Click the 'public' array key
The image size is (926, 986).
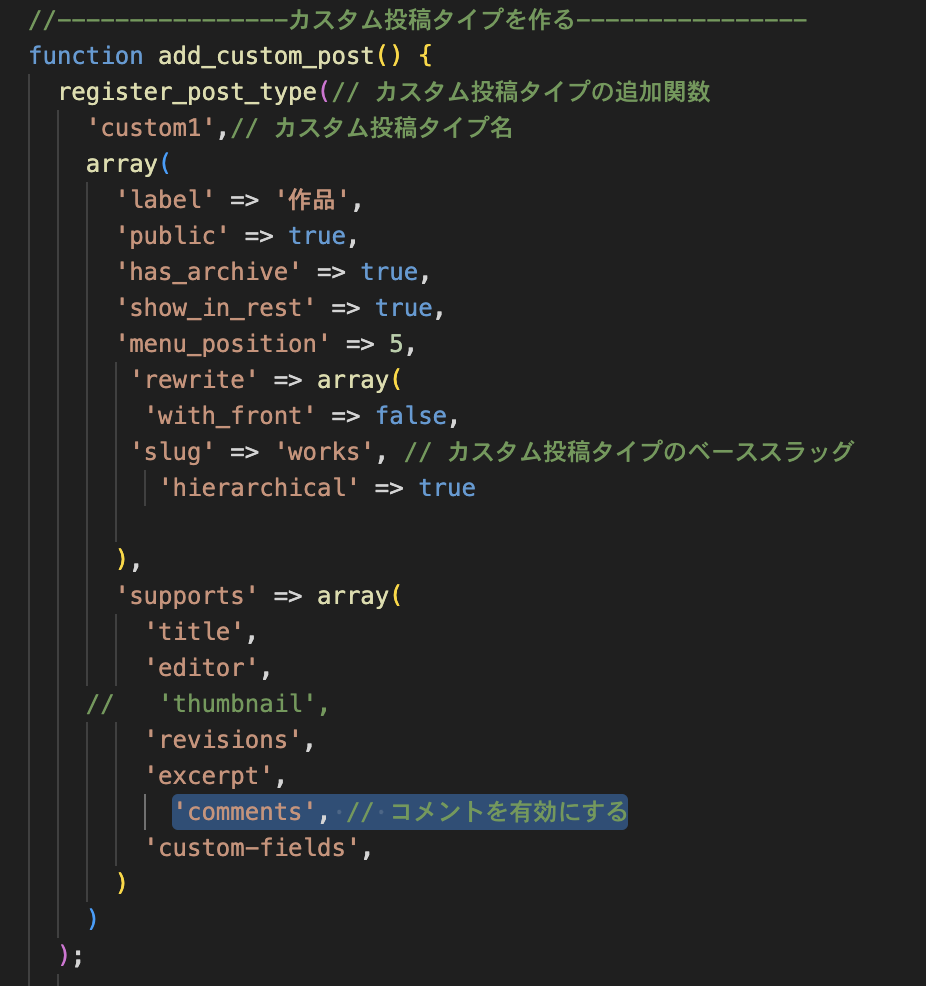[173, 236]
